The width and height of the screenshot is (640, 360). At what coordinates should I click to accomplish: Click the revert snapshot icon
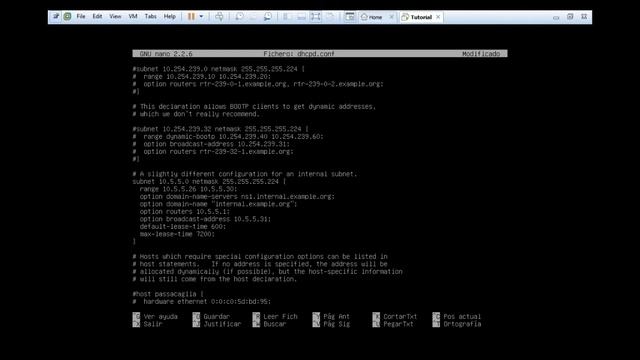click(x=253, y=17)
